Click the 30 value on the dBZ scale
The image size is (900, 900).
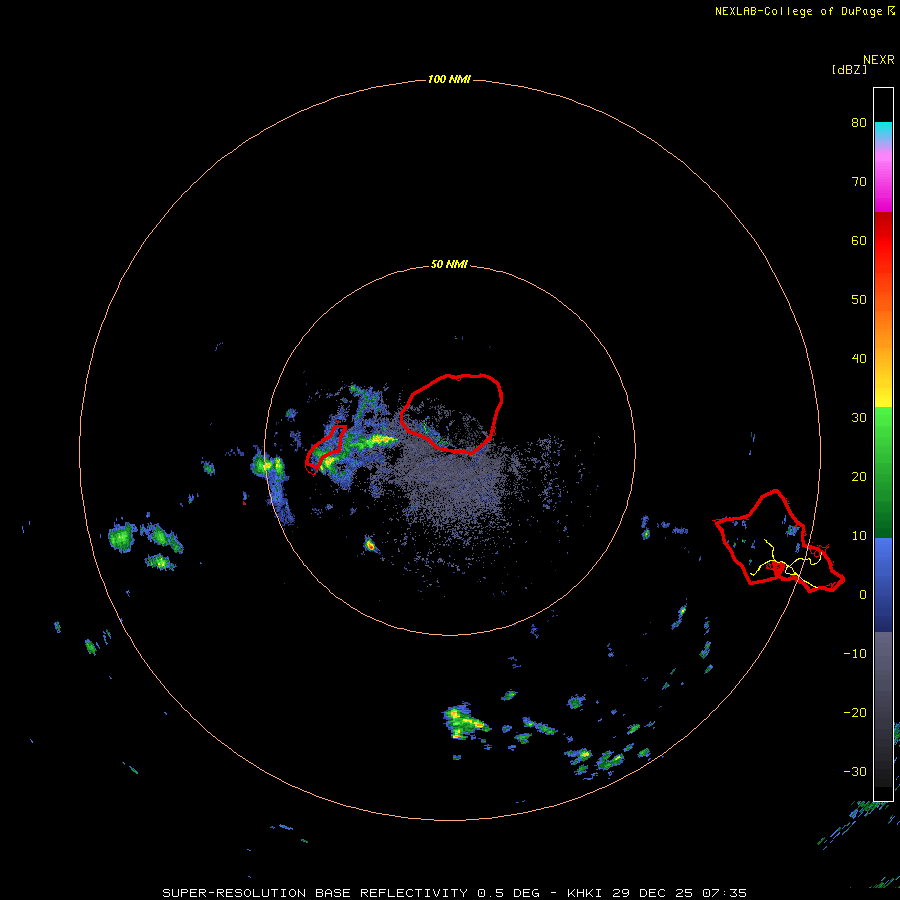(859, 418)
